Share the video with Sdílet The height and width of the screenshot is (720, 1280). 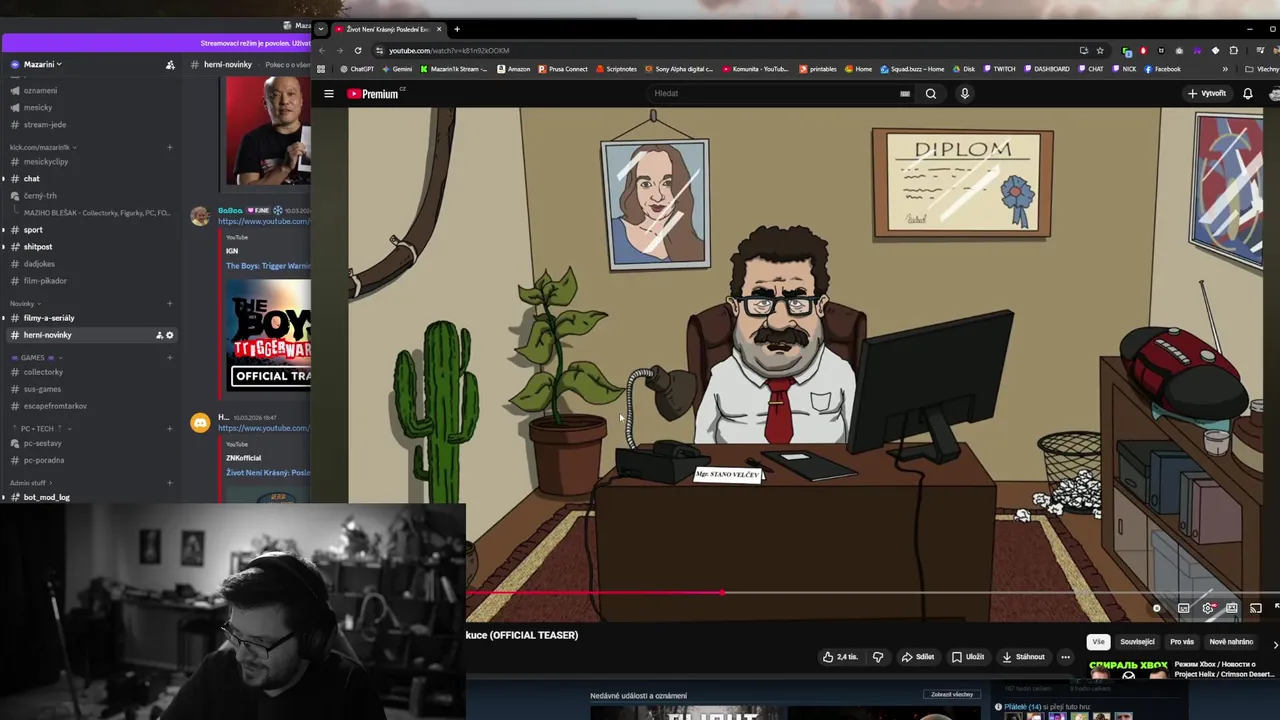click(x=917, y=657)
